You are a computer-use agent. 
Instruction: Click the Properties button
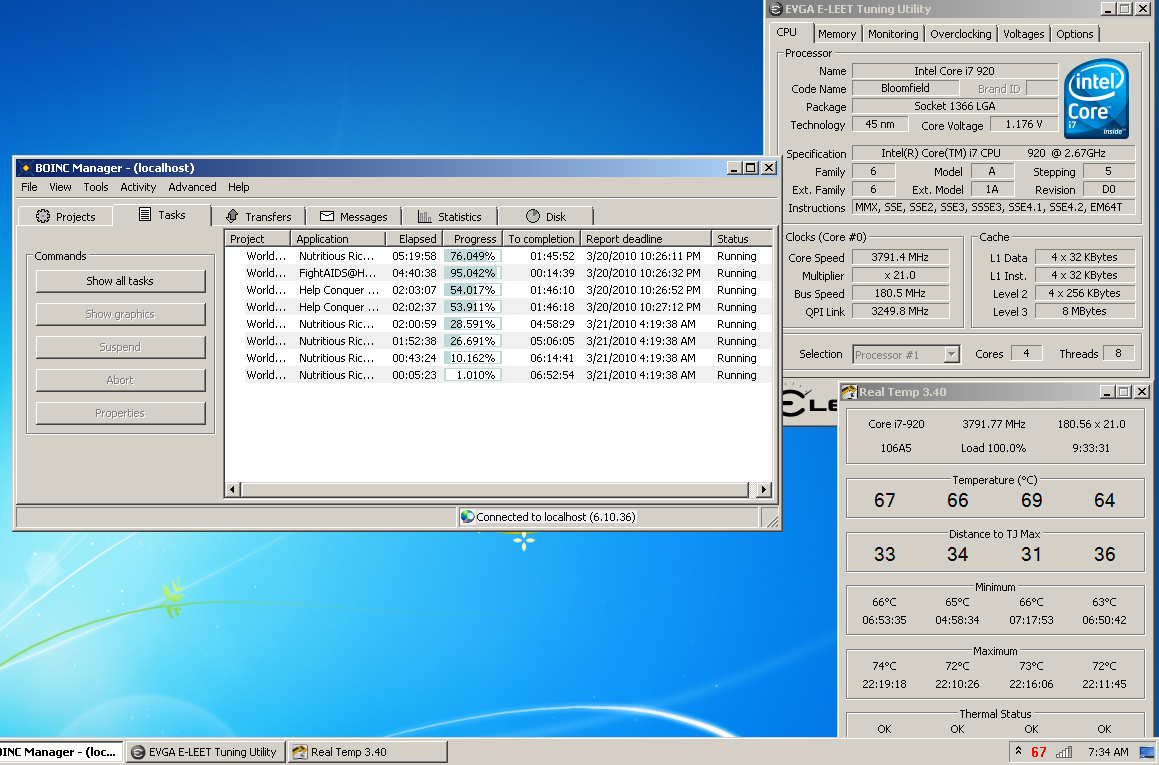click(120, 413)
